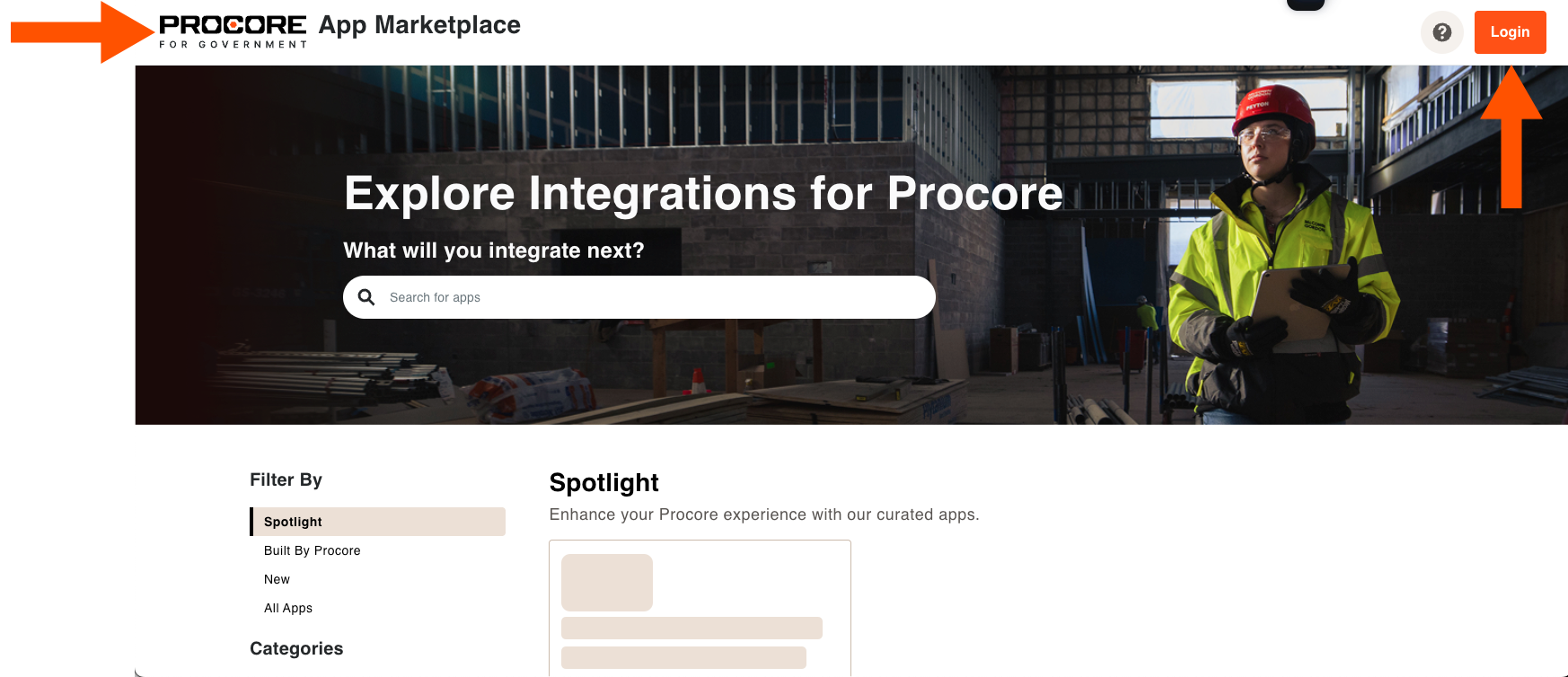The image size is (1568, 677).
Task: Expand the Categories section
Action: tap(296, 648)
